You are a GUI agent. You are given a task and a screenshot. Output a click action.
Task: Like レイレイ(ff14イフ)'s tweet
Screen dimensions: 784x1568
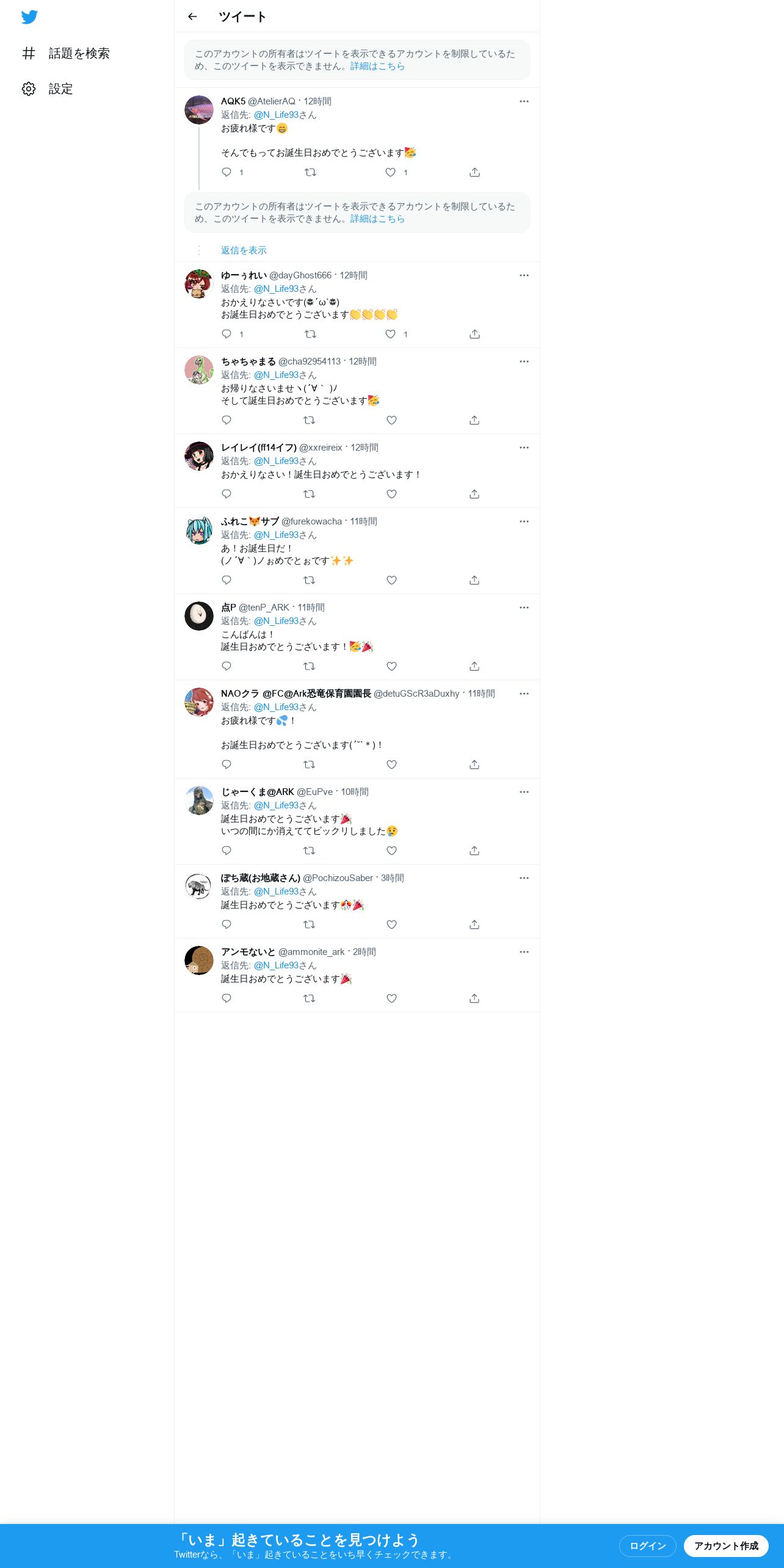tap(392, 494)
